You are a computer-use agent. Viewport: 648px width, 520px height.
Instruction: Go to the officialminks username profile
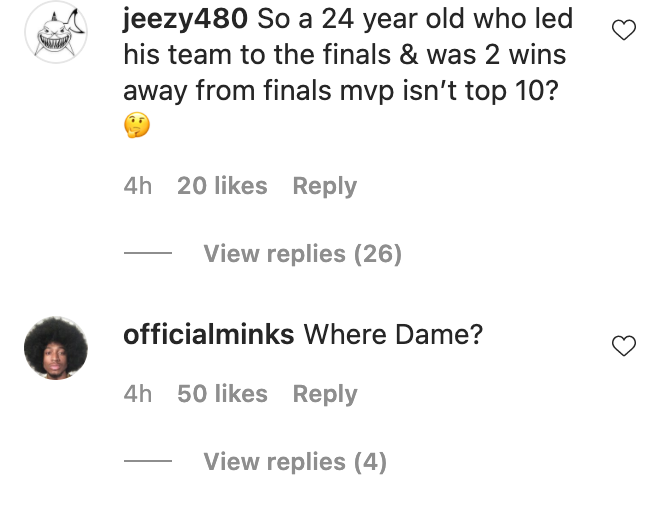click(208, 334)
